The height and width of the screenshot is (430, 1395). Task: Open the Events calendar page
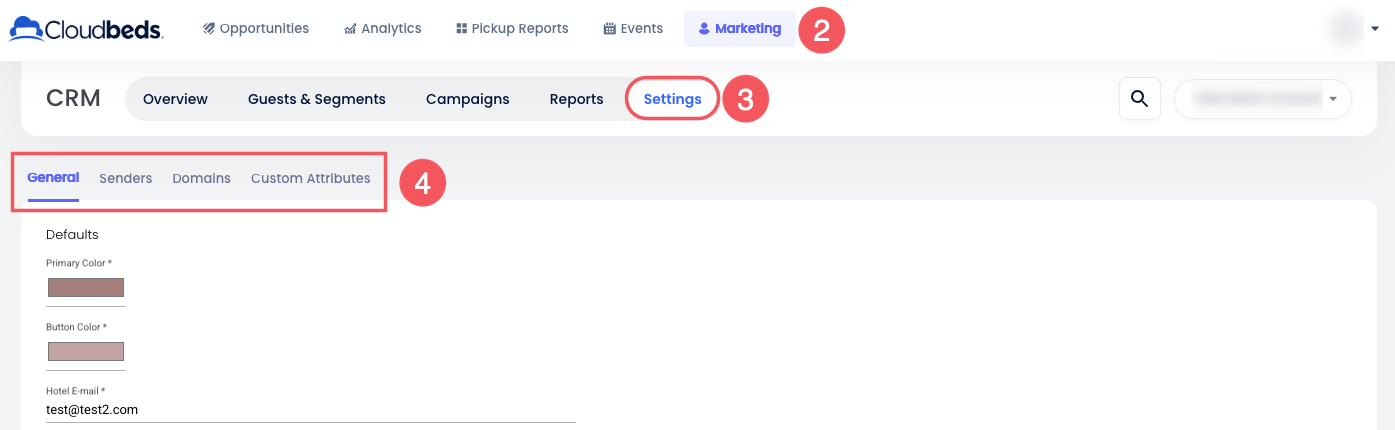(x=633, y=29)
